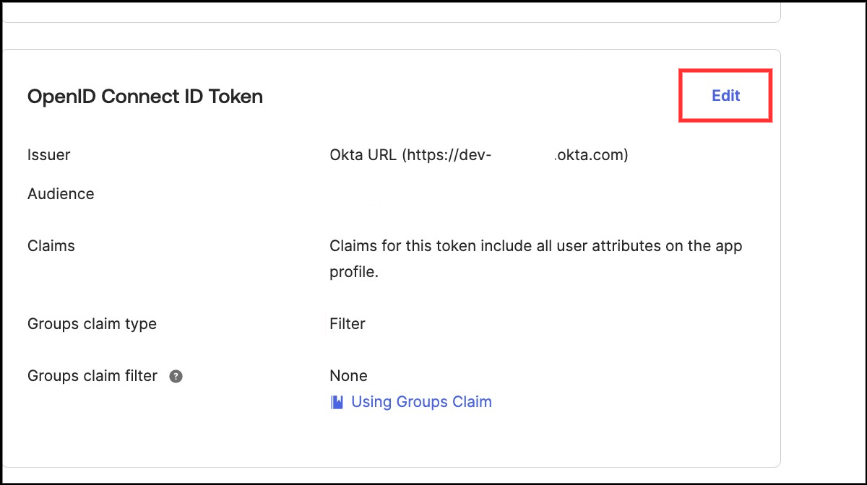This screenshot has width=867, height=485.
Task: Click the Groups claim type label
Action: point(92,324)
